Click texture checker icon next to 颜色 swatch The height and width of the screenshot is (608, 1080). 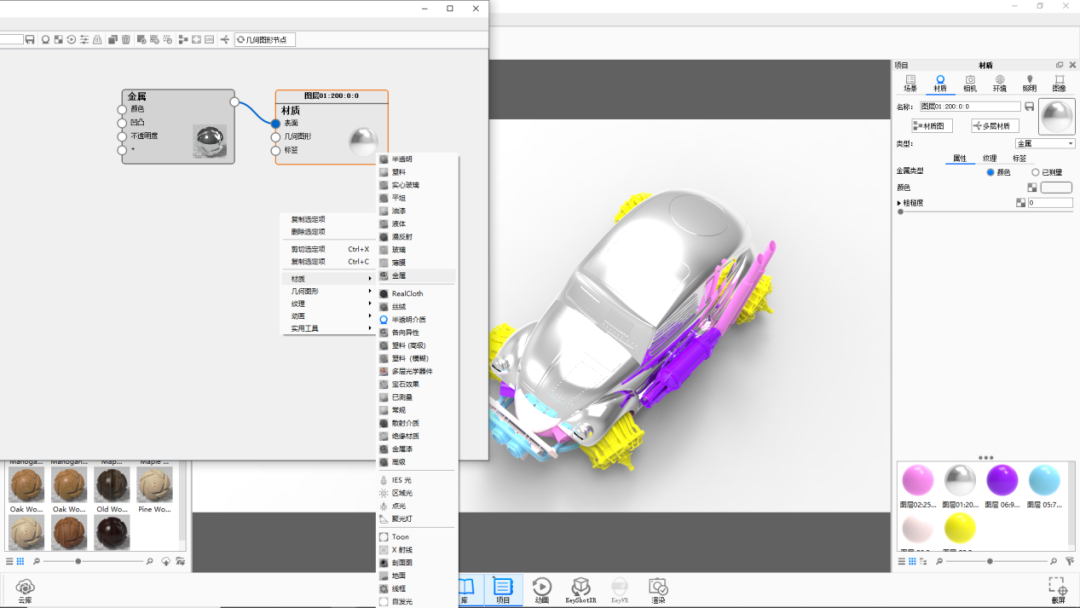(x=1032, y=187)
